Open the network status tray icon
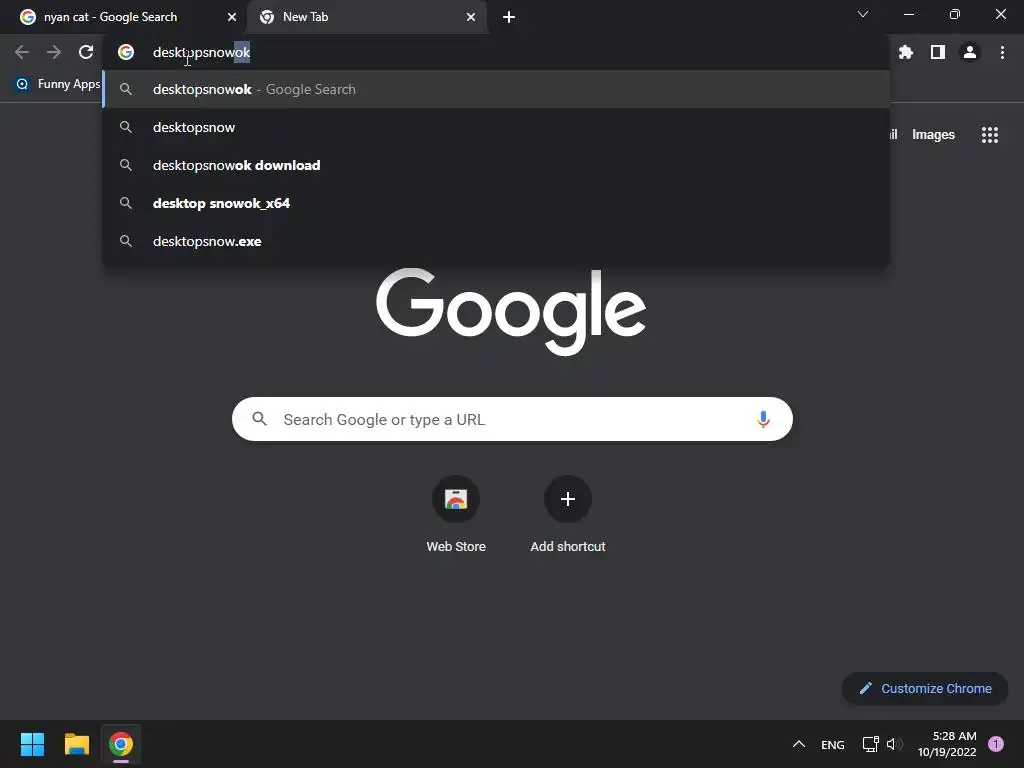 click(x=871, y=744)
